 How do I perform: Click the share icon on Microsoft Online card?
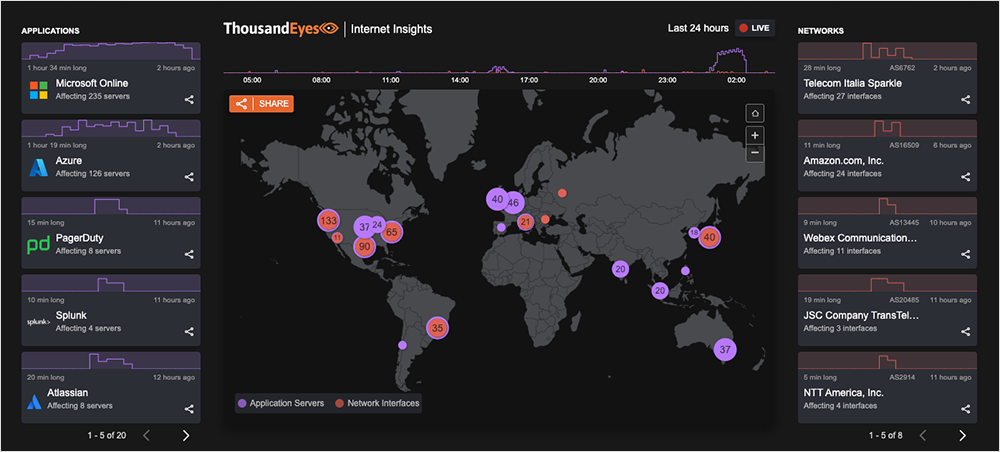(x=189, y=99)
